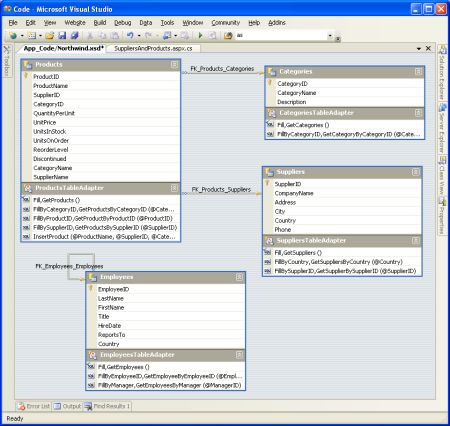Collapse the ProductsTableAdapter section

174,188
